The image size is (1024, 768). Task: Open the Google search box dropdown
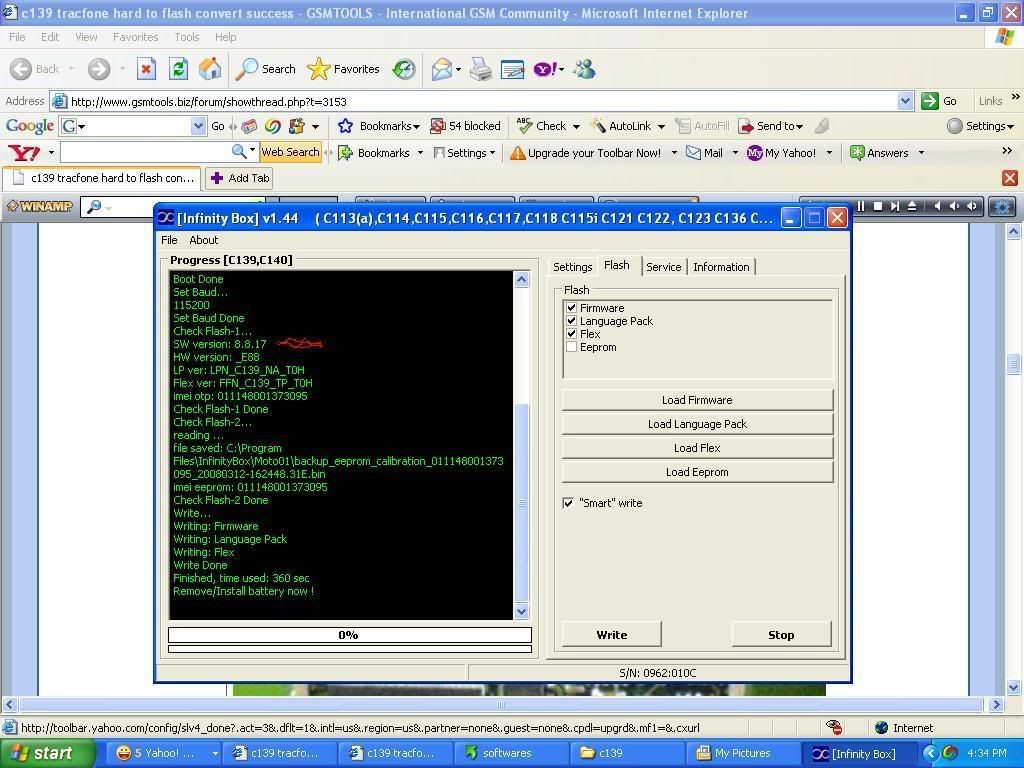(199, 126)
